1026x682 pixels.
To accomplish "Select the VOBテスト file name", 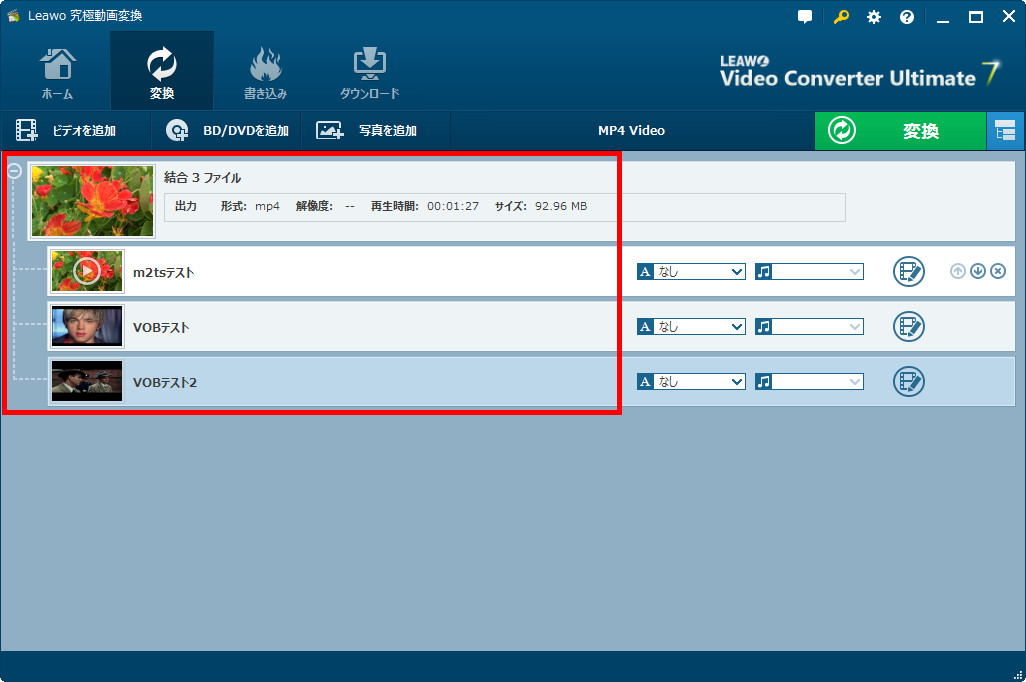I will pos(161,327).
